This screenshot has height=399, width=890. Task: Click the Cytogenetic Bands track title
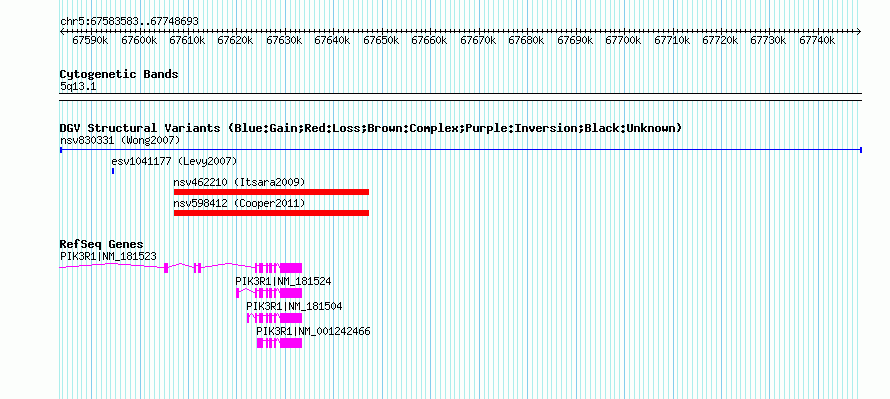[x=119, y=74]
